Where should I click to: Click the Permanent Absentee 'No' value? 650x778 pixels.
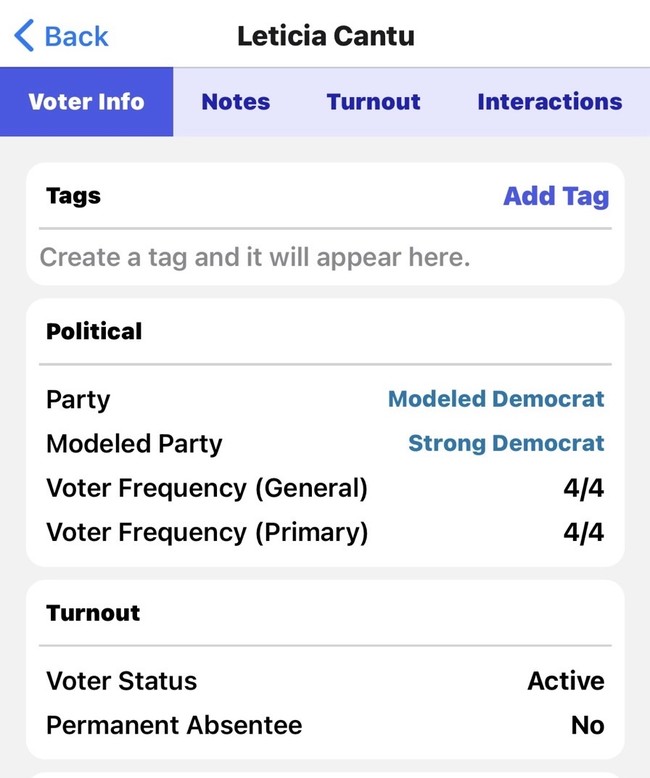pyautogui.click(x=587, y=725)
